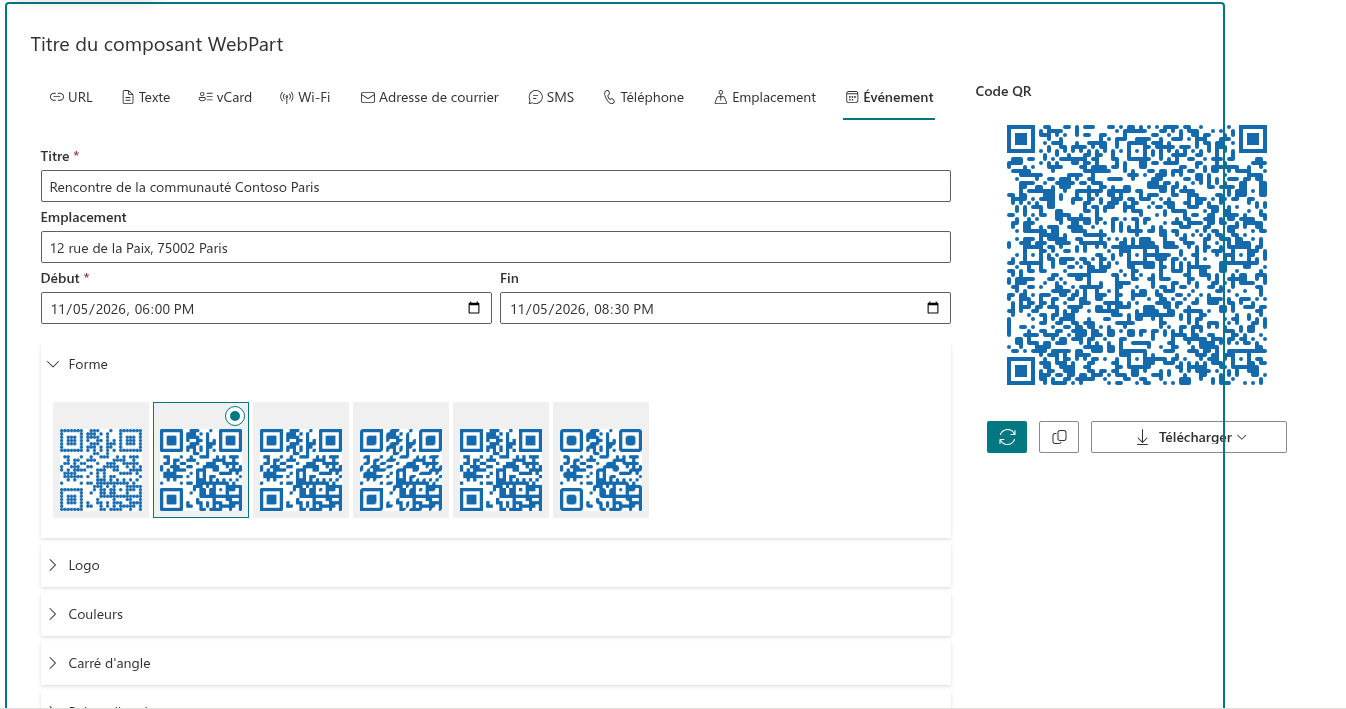This screenshot has height=709, width=1346.
Task: Open the calendar picker in the Début field
Action: click(474, 308)
